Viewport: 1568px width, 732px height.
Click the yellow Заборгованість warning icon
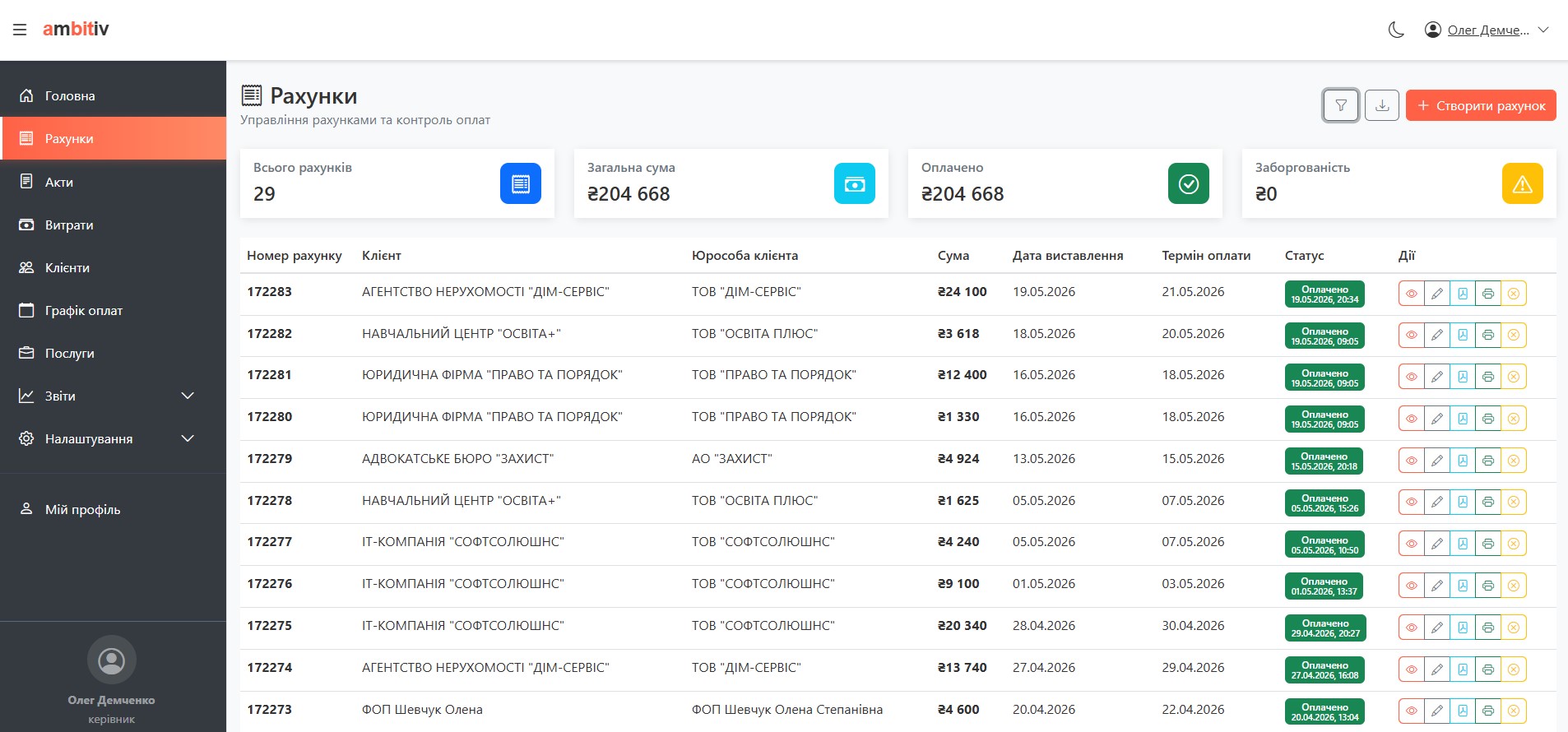[1523, 183]
